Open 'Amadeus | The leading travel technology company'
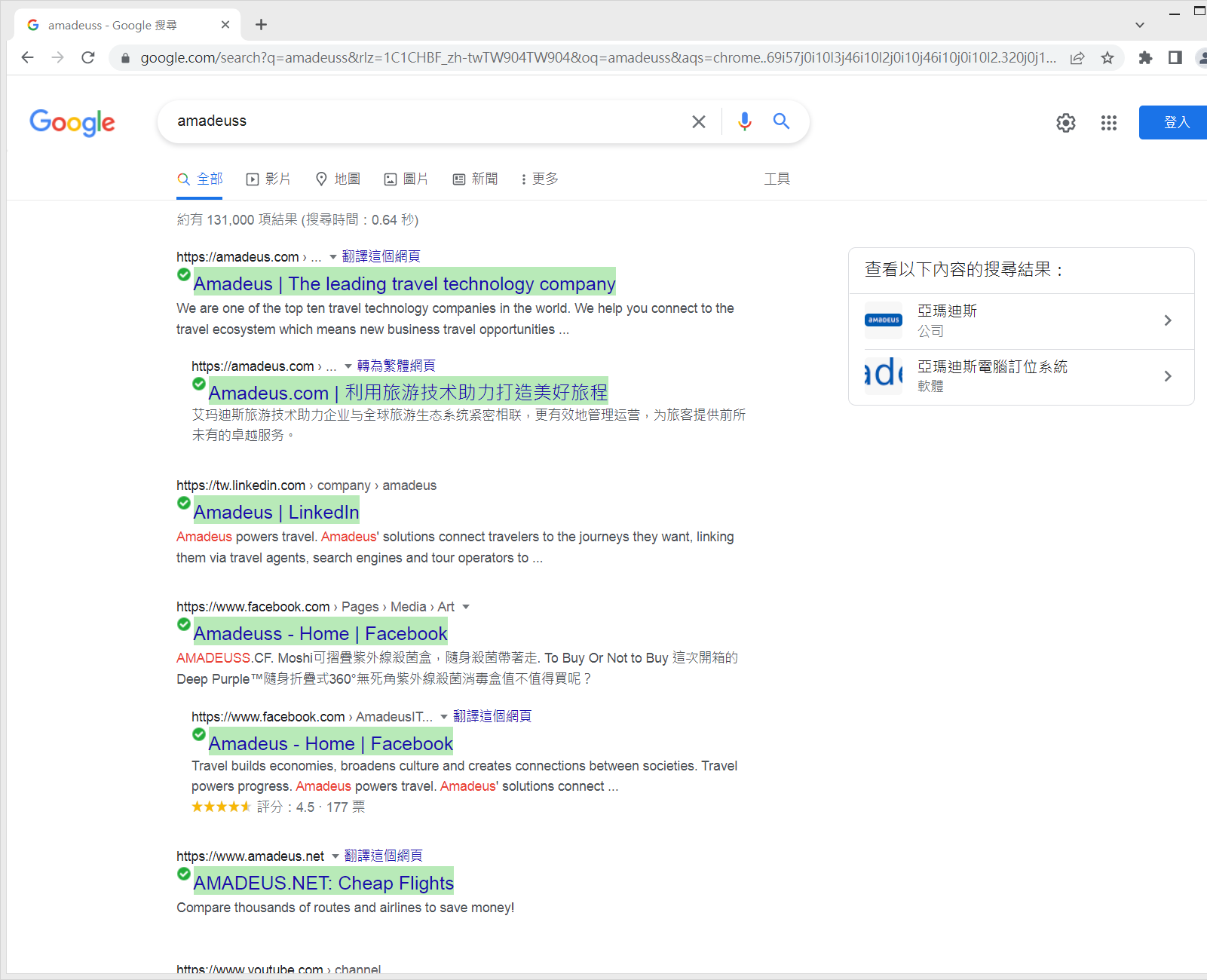The image size is (1207, 980). [x=404, y=283]
